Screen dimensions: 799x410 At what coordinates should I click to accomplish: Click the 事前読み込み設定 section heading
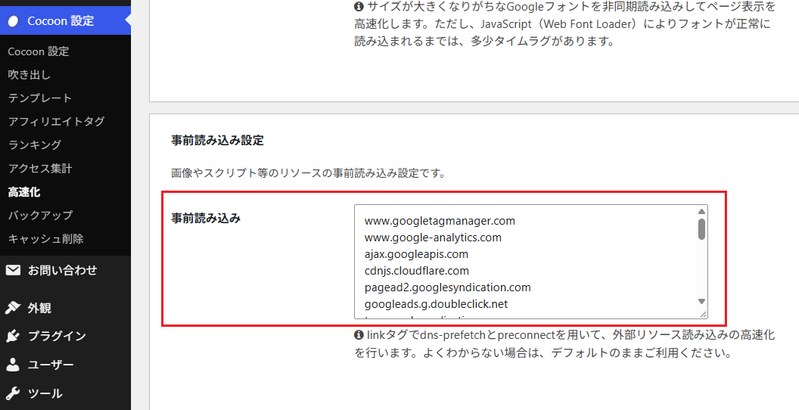(x=218, y=141)
